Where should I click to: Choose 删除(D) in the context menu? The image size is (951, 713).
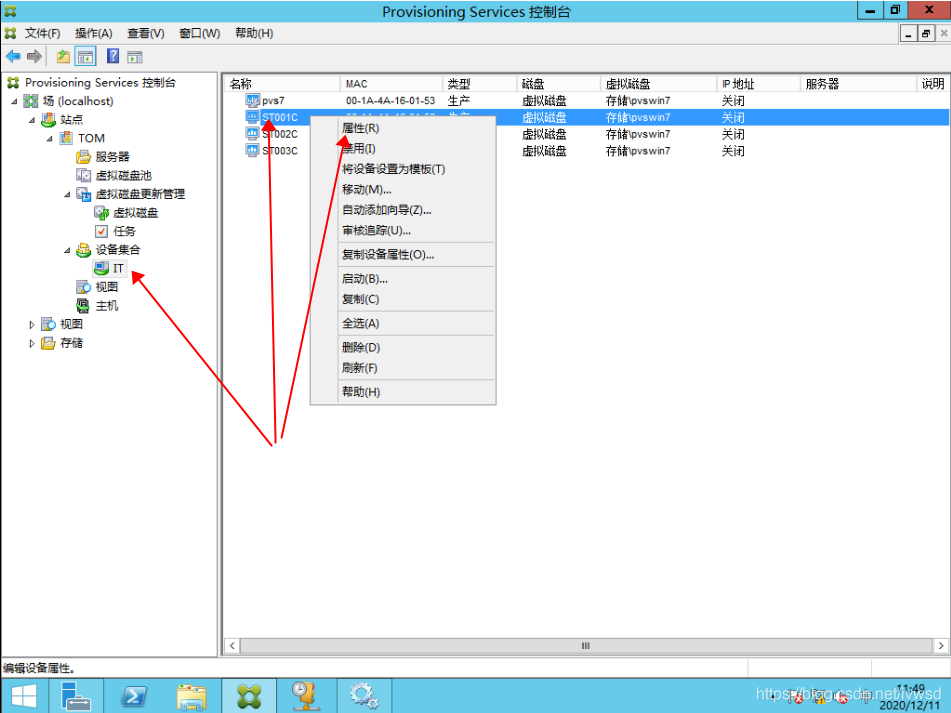(361, 347)
